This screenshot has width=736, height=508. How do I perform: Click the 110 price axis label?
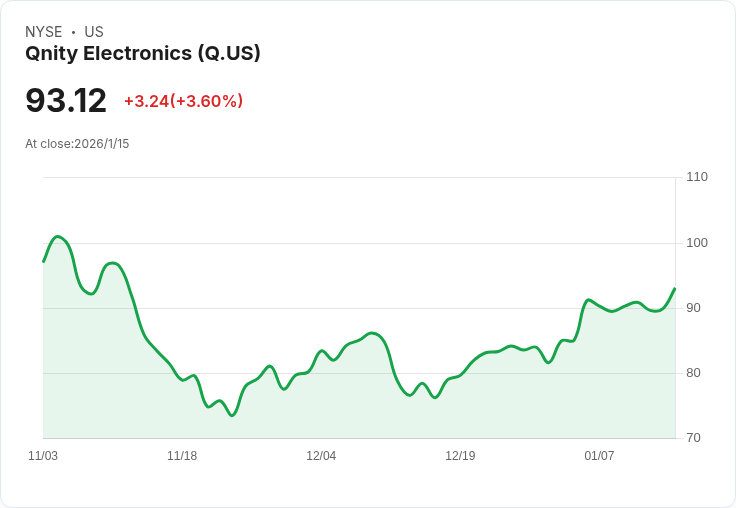[697, 177]
